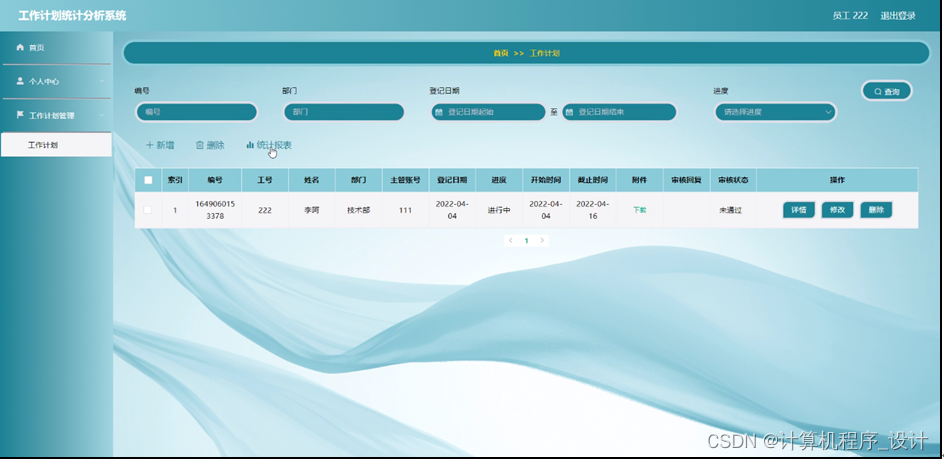
Task: Click the calendar icon in 登记日期起始 field
Action: pos(439,112)
